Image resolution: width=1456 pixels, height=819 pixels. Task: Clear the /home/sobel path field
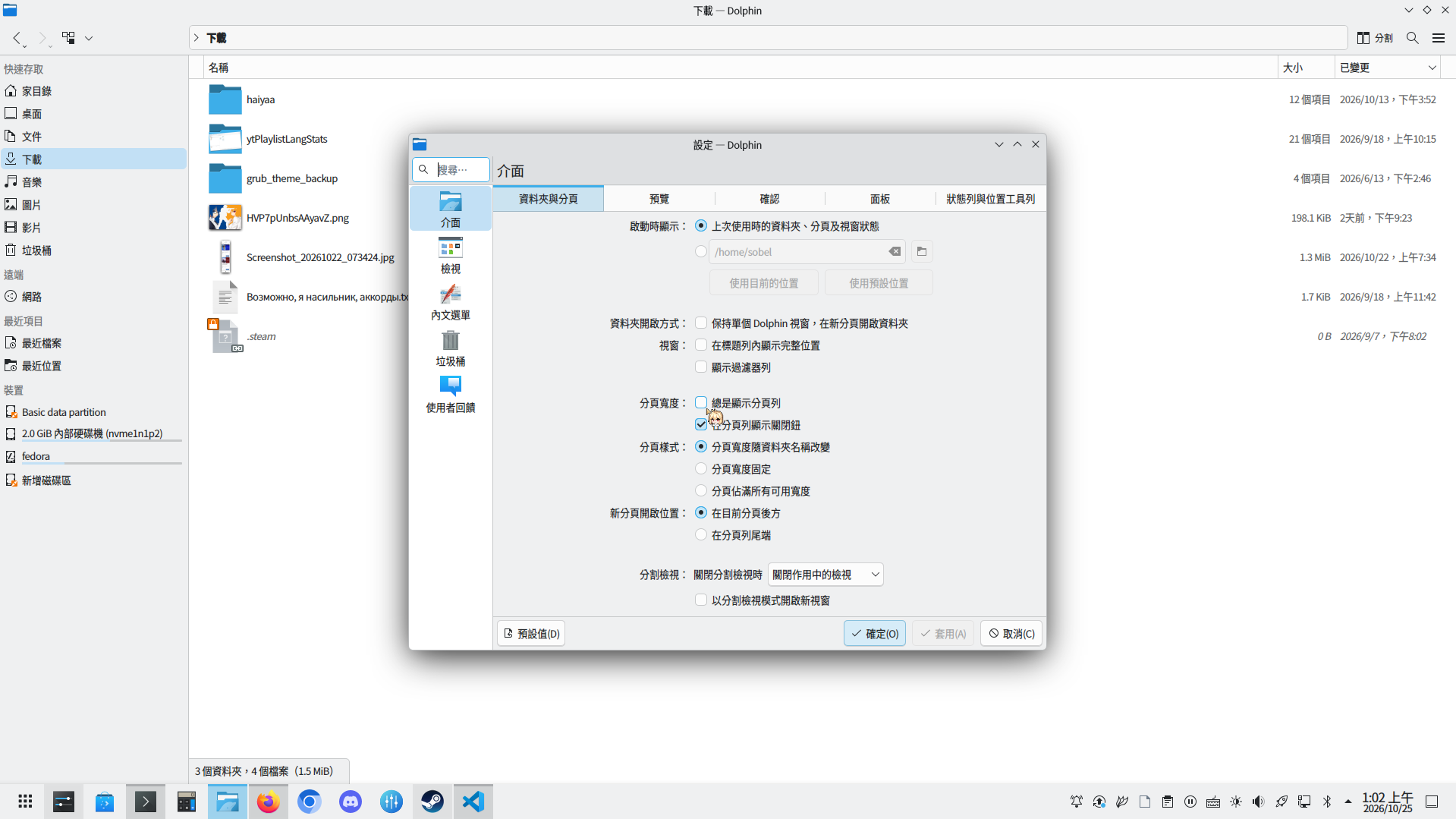pos(895,252)
